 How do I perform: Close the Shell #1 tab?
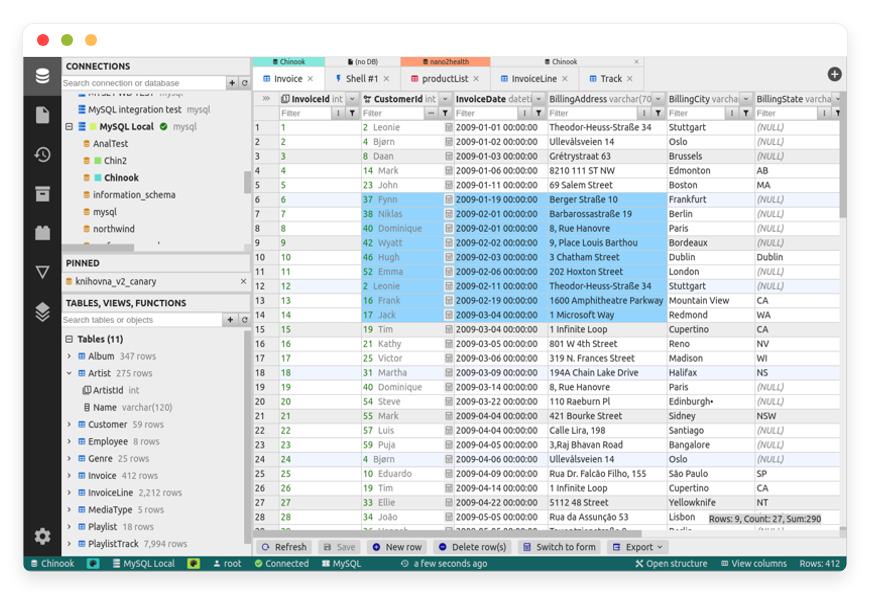point(386,79)
